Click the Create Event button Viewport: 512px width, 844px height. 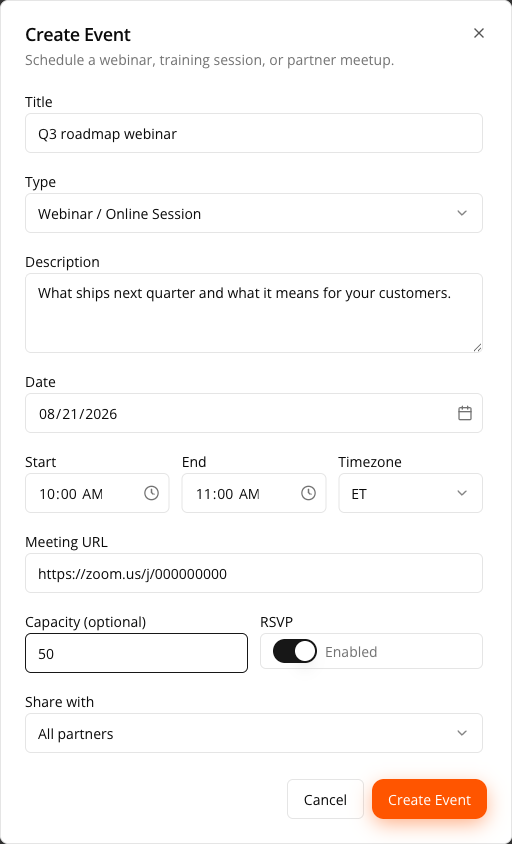(x=429, y=799)
